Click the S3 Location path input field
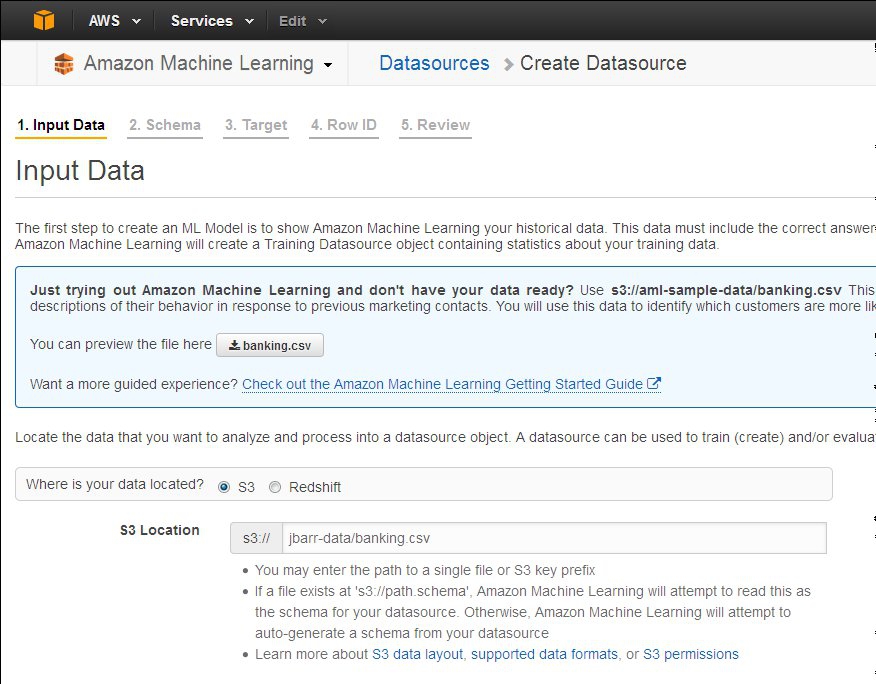This screenshot has height=684, width=876. 554,538
